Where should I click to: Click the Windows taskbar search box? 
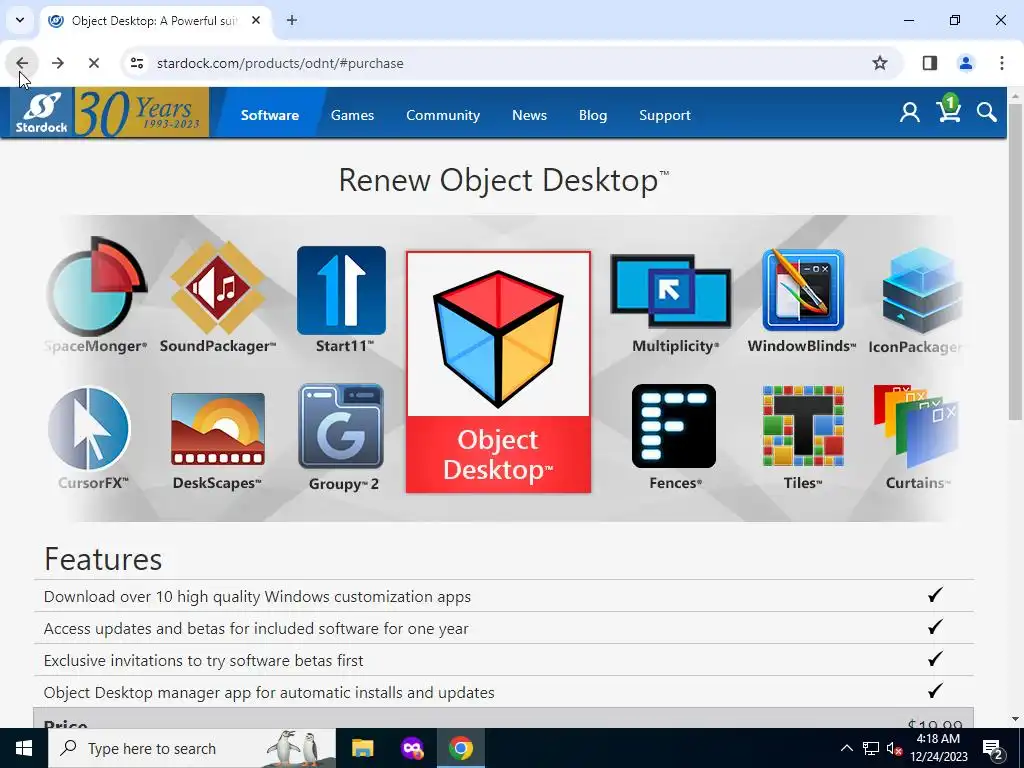tap(192, 748)
